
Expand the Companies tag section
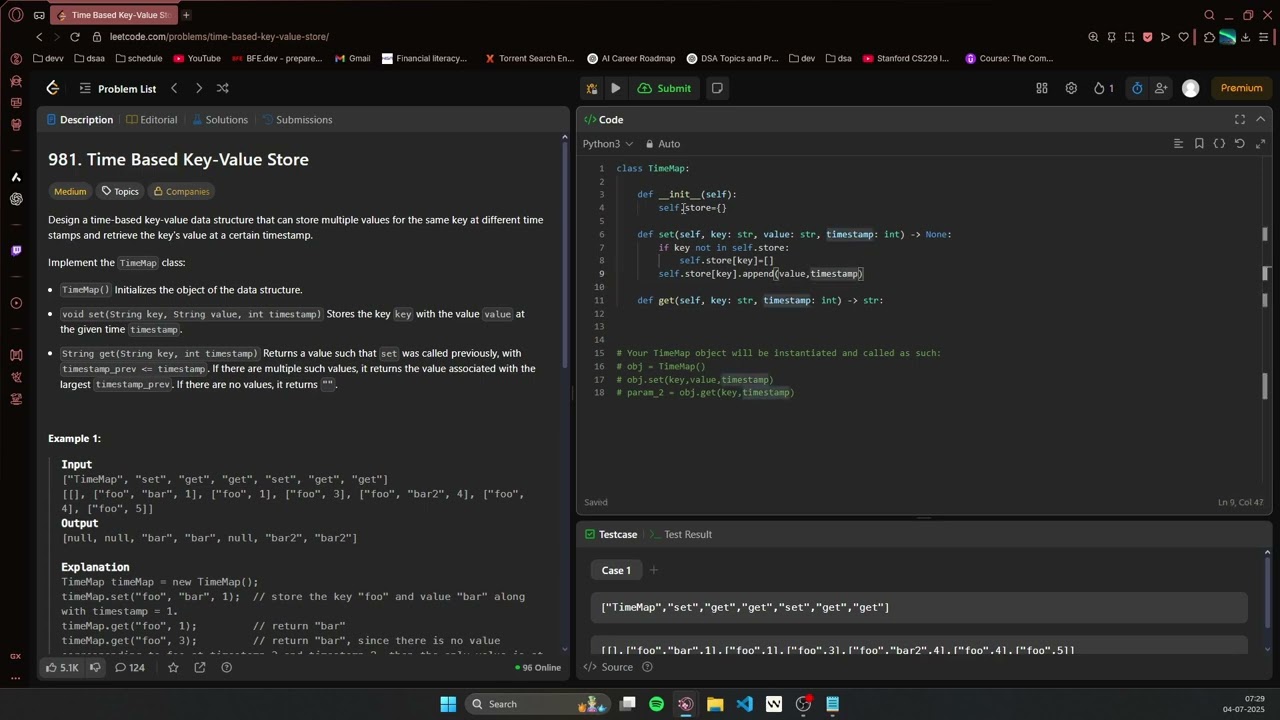[181, 191]
